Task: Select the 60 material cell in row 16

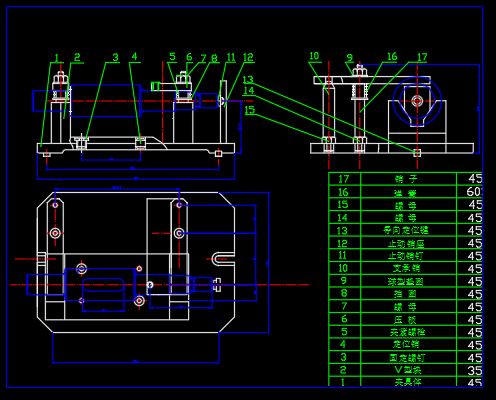Action: 474,192
